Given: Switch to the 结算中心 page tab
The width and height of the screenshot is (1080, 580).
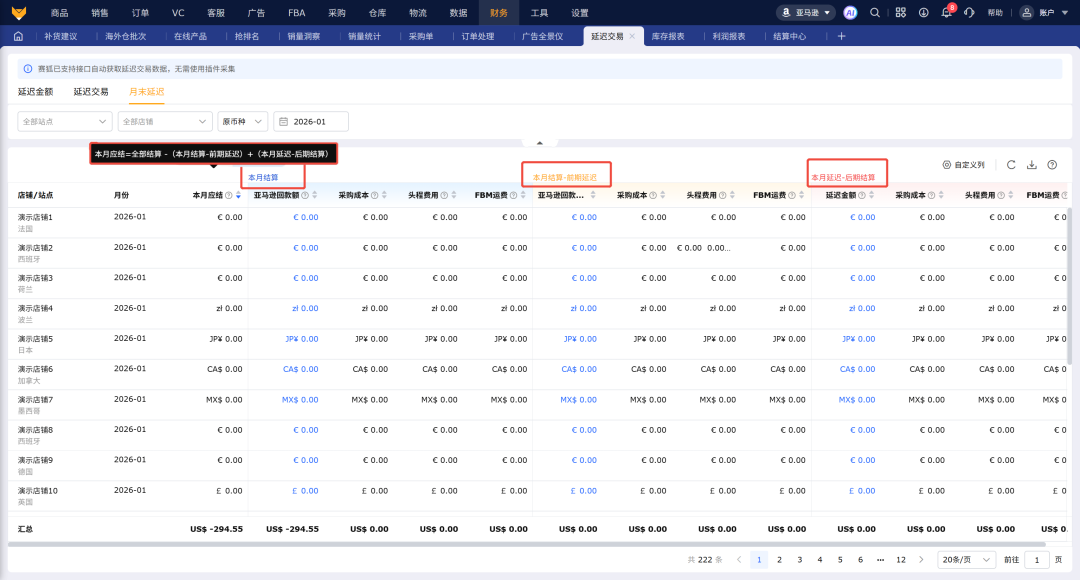Looking at the screenshot, I should (789, 36).
